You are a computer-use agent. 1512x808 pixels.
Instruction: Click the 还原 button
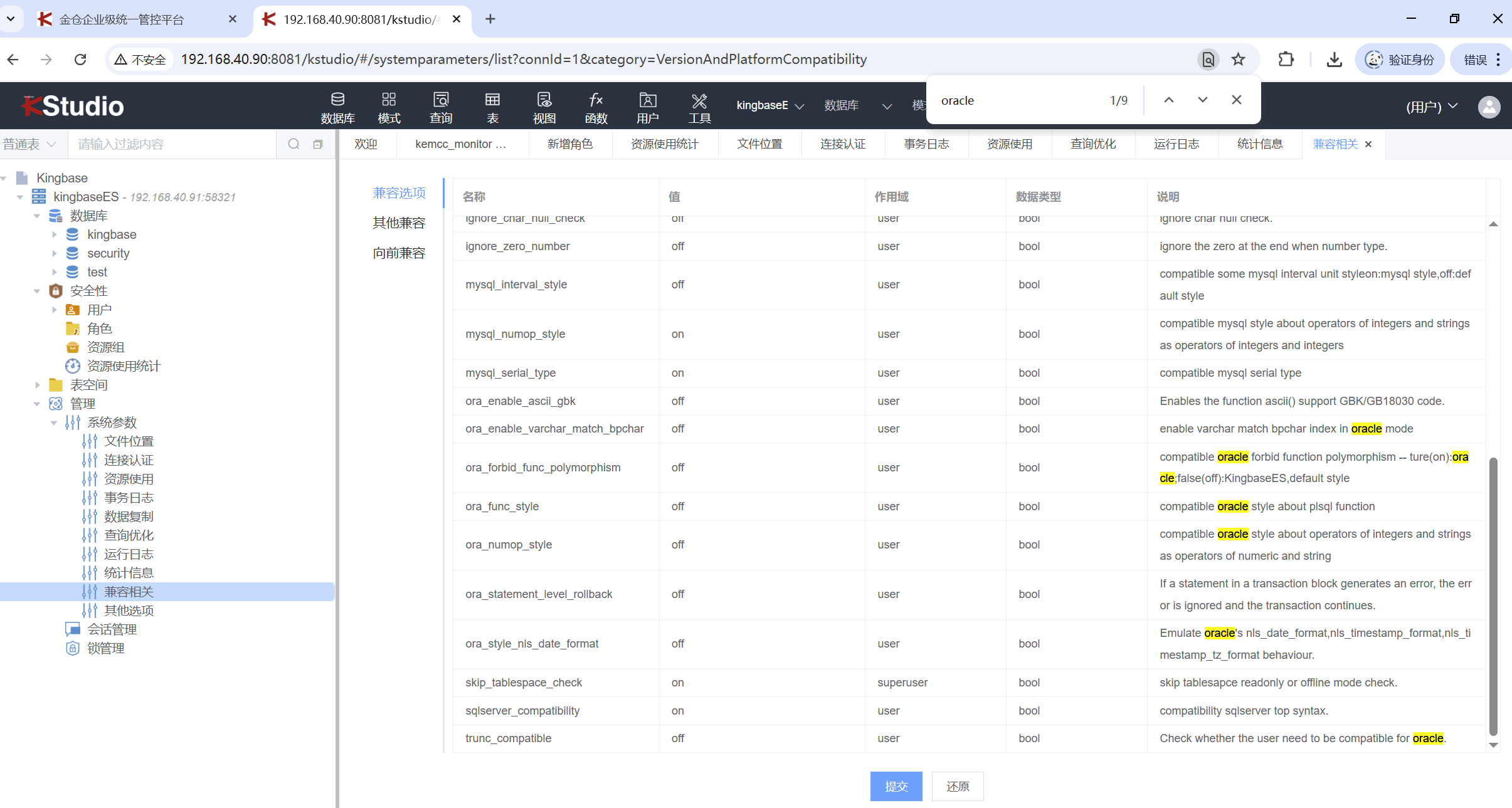click(957, 786)
